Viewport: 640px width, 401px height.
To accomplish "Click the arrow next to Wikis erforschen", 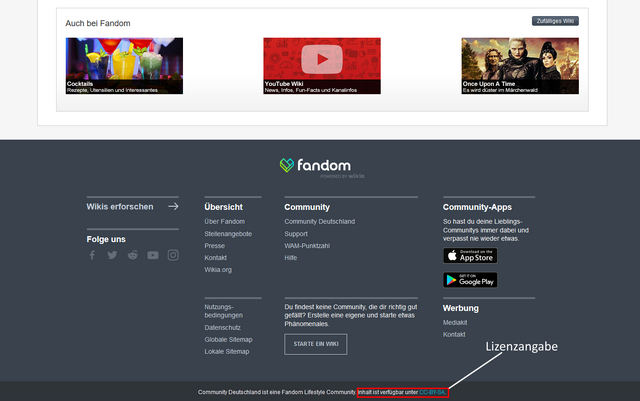I will pos(173,207).
